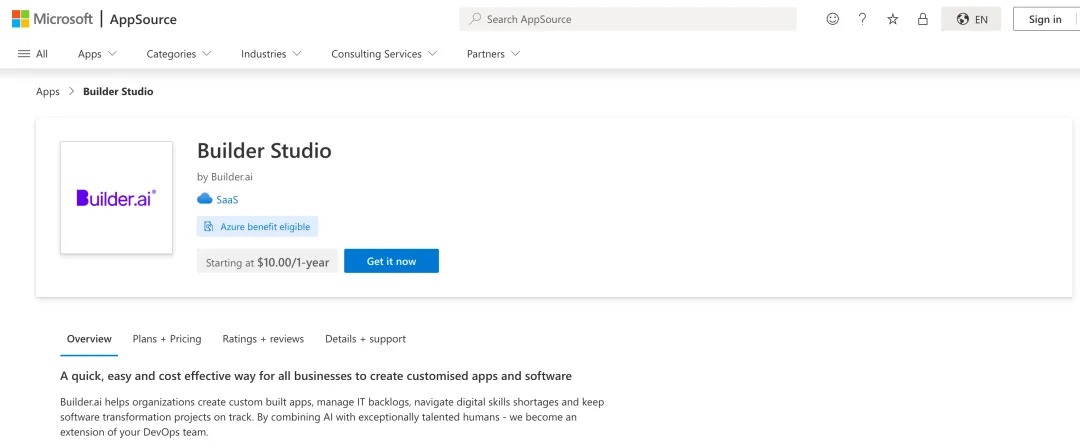The width and height of the screenshot is (1080, 448).
Task: Click the Builder.ai logo thumbnail
Action: click(116, 198)
